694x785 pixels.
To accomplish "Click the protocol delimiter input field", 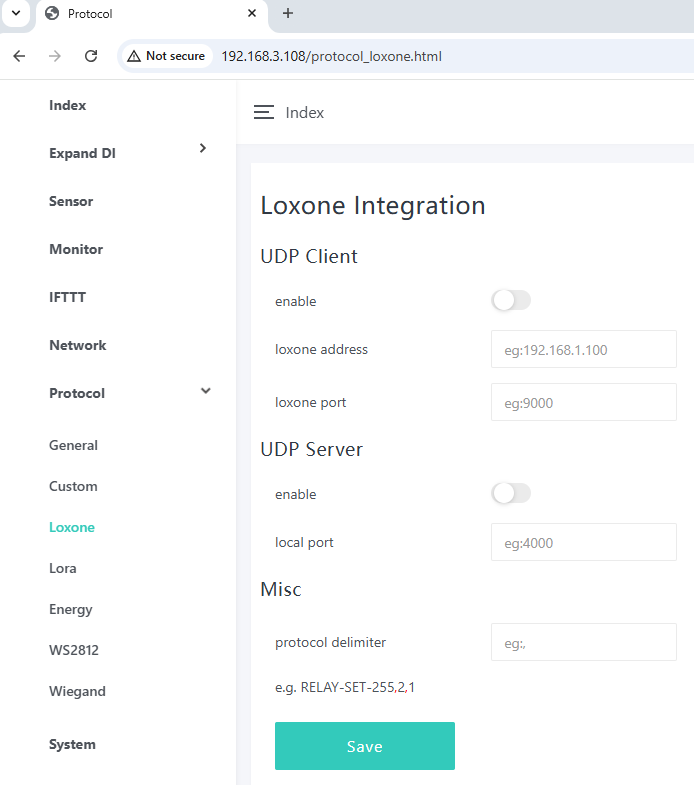I will pyautogui.click(x=583, y=642).
